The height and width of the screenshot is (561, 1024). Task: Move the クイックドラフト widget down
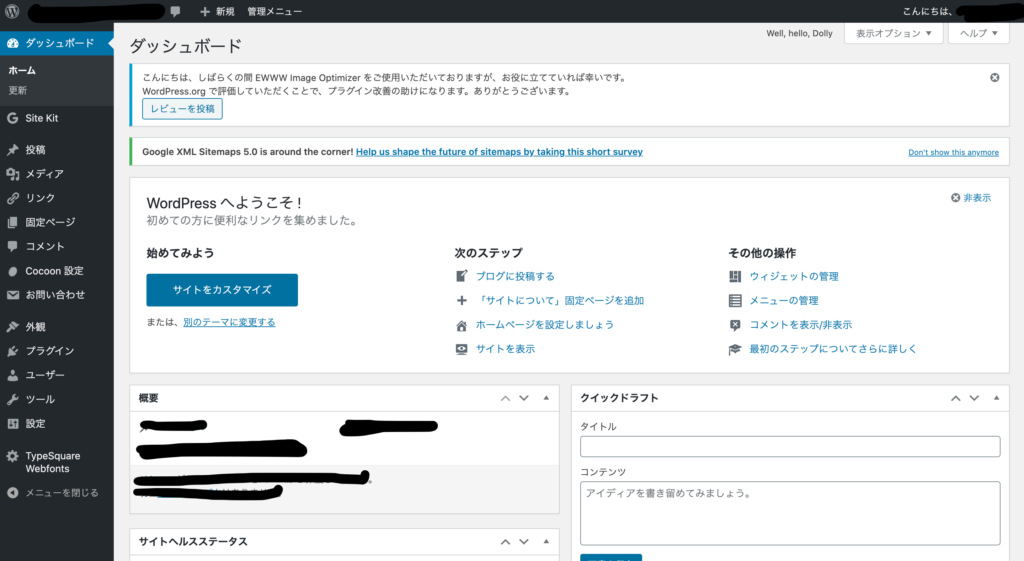[974, 398]
